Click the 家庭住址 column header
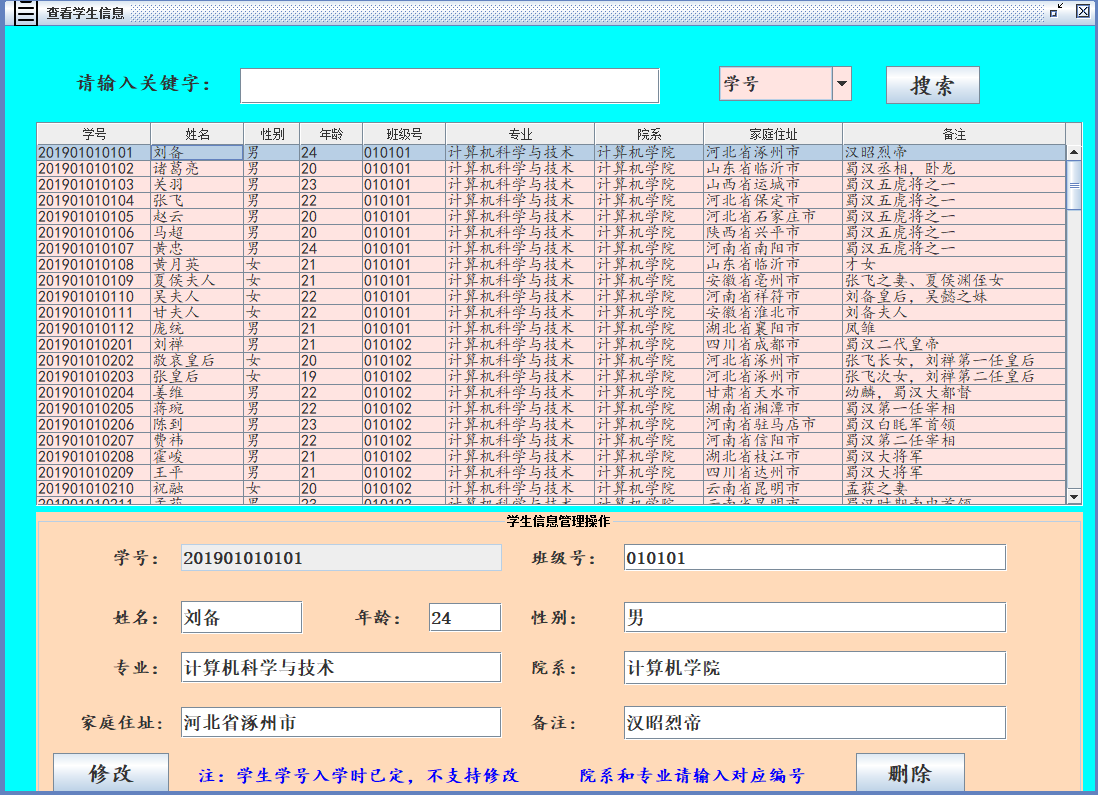 click(773, 134)
